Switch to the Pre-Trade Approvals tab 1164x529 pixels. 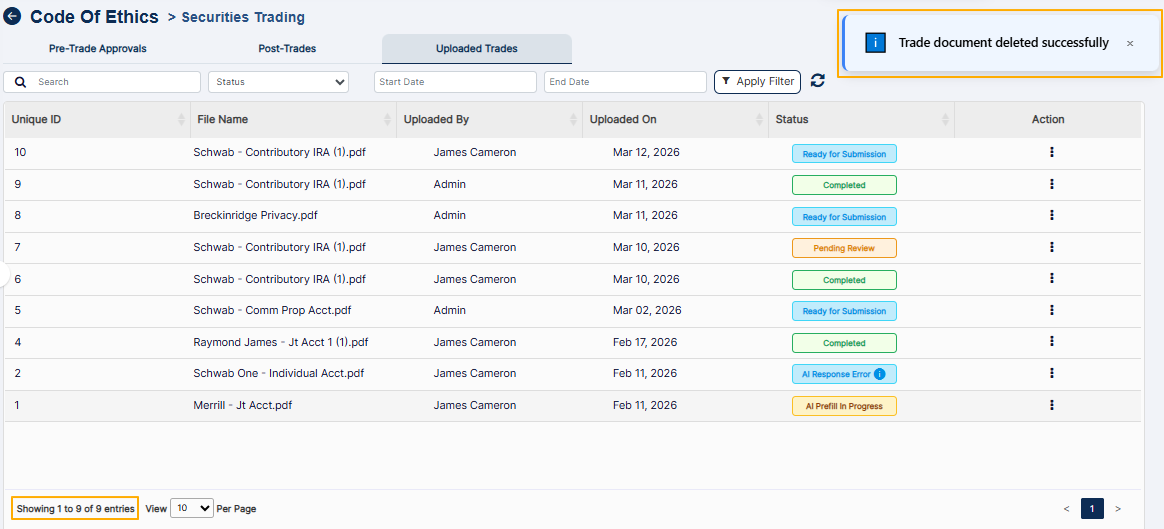[98, 48]
